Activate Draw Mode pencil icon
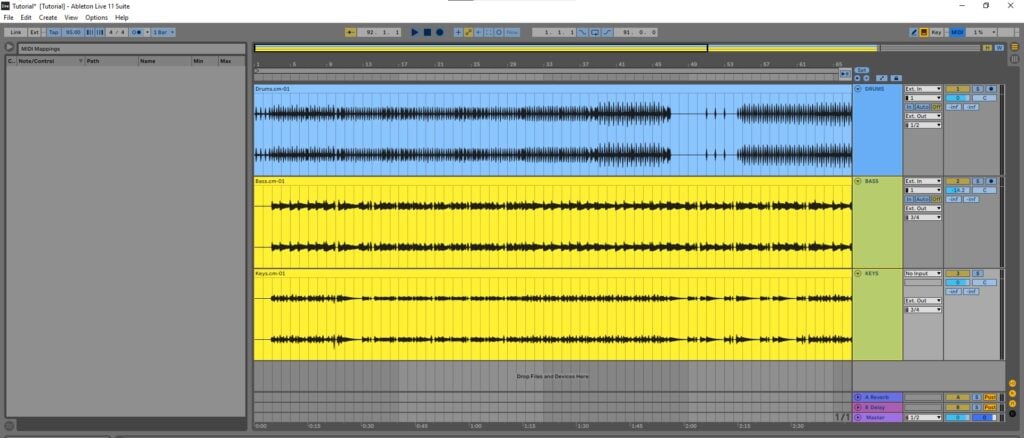The height and width of the screenshot is (438, 1024). pos(914,32)
